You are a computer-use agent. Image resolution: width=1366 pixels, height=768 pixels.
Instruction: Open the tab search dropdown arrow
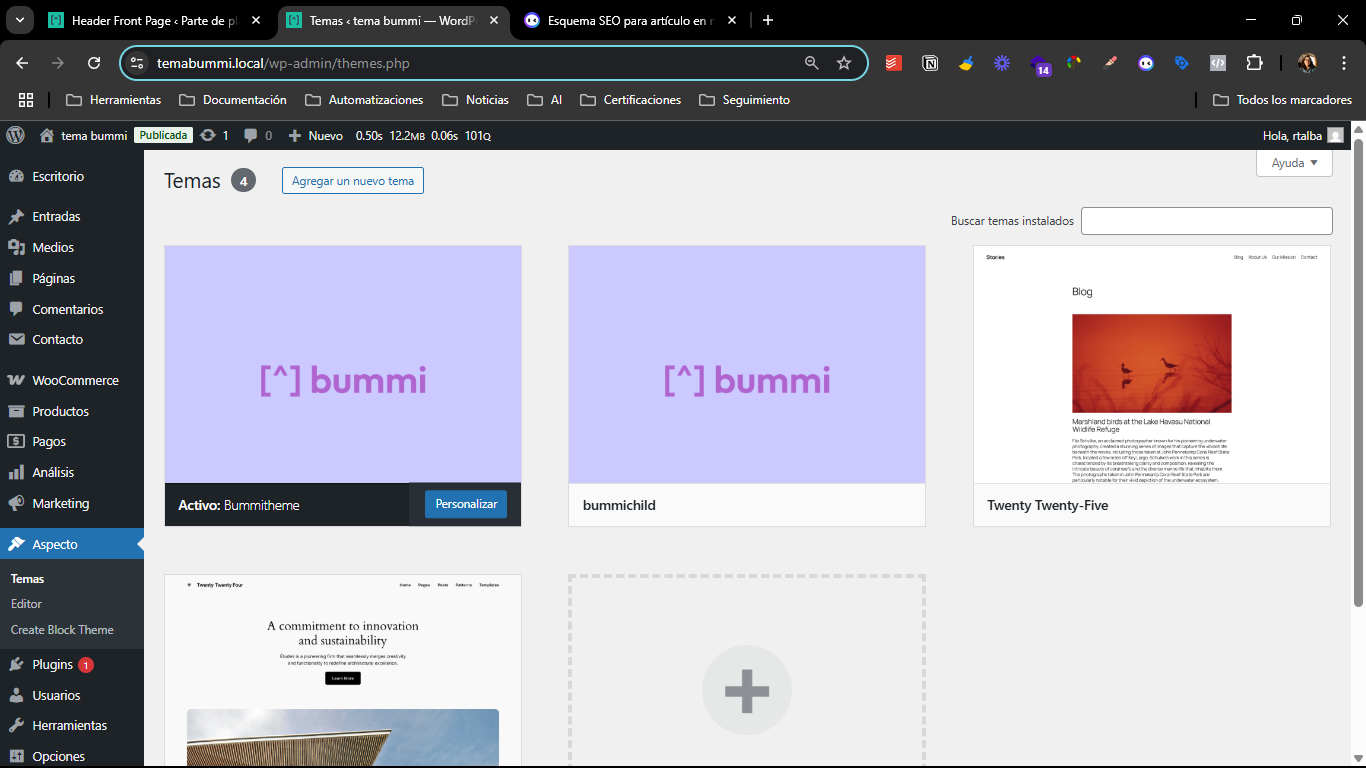(x=18, y=20)
